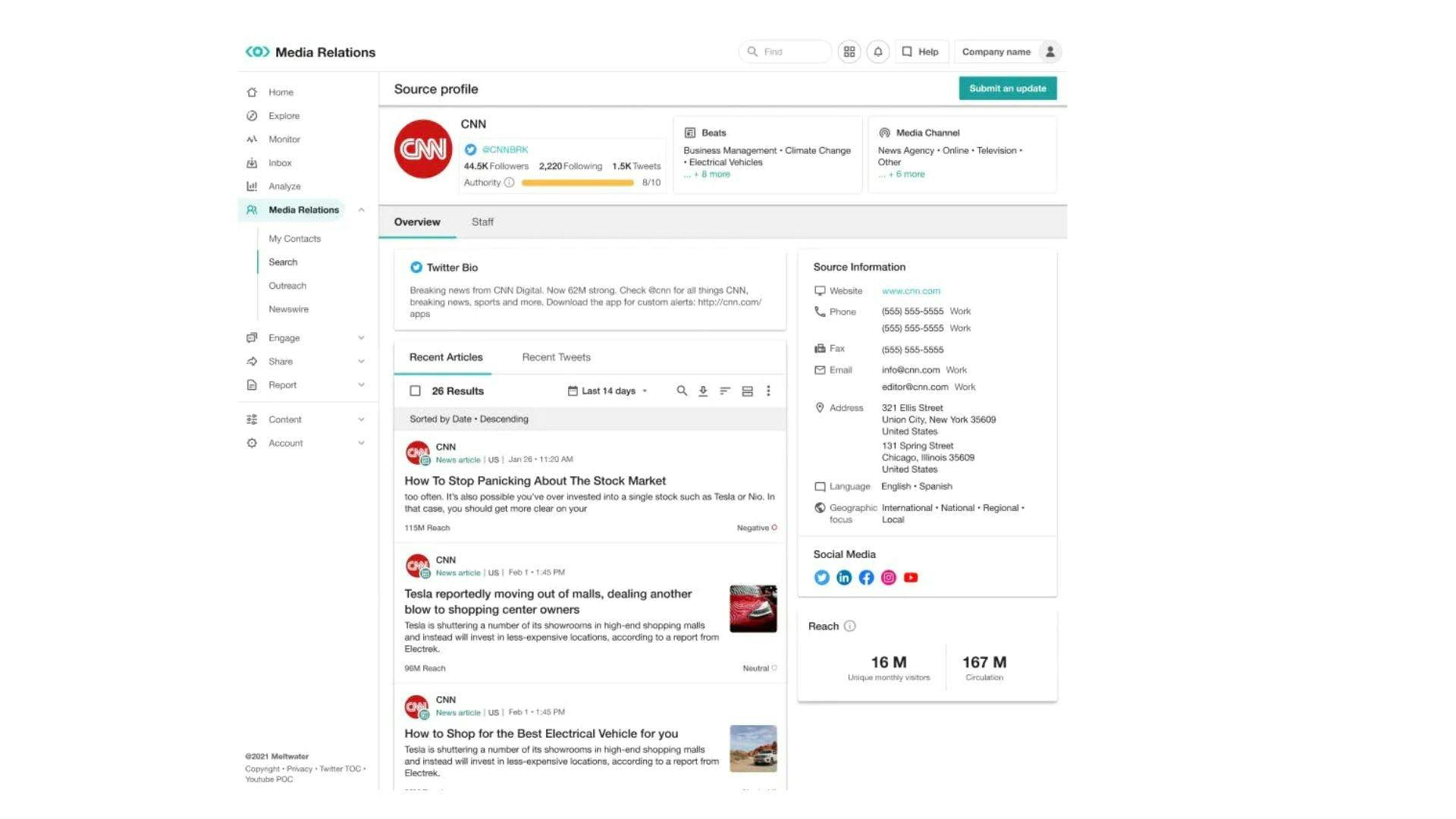Click the Meltwater logo icon
The image size is (1456, 819).
(x=257, y=52)
